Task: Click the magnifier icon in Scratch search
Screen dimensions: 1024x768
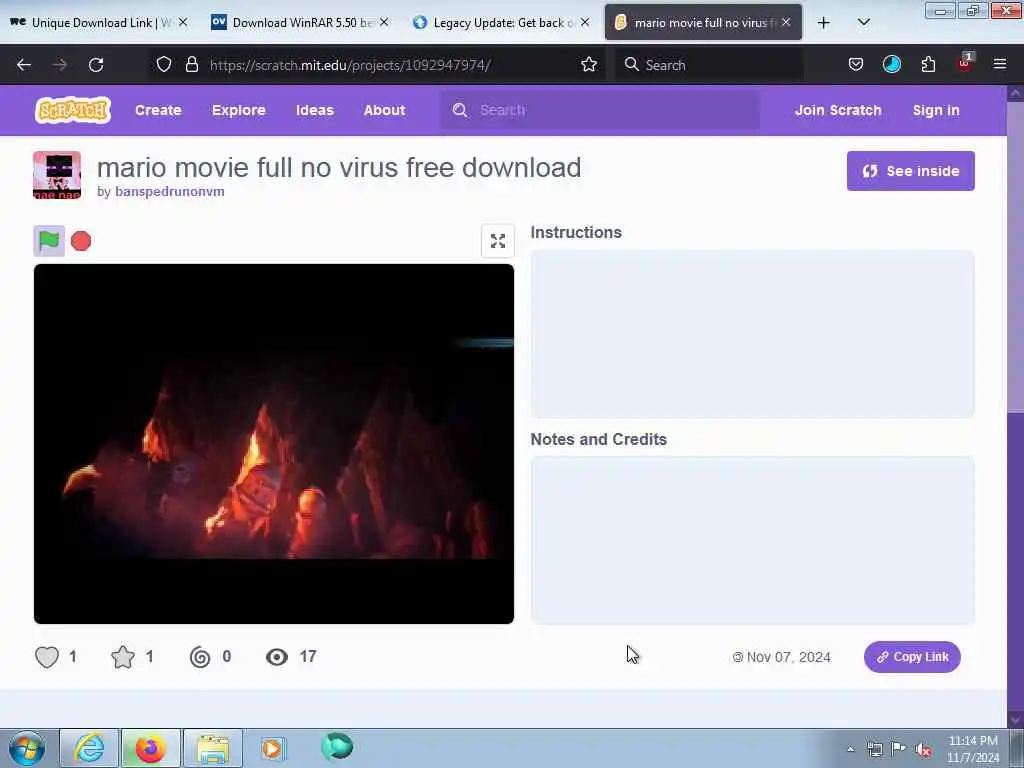Action: pyautogui.click(x=460, y=110)
